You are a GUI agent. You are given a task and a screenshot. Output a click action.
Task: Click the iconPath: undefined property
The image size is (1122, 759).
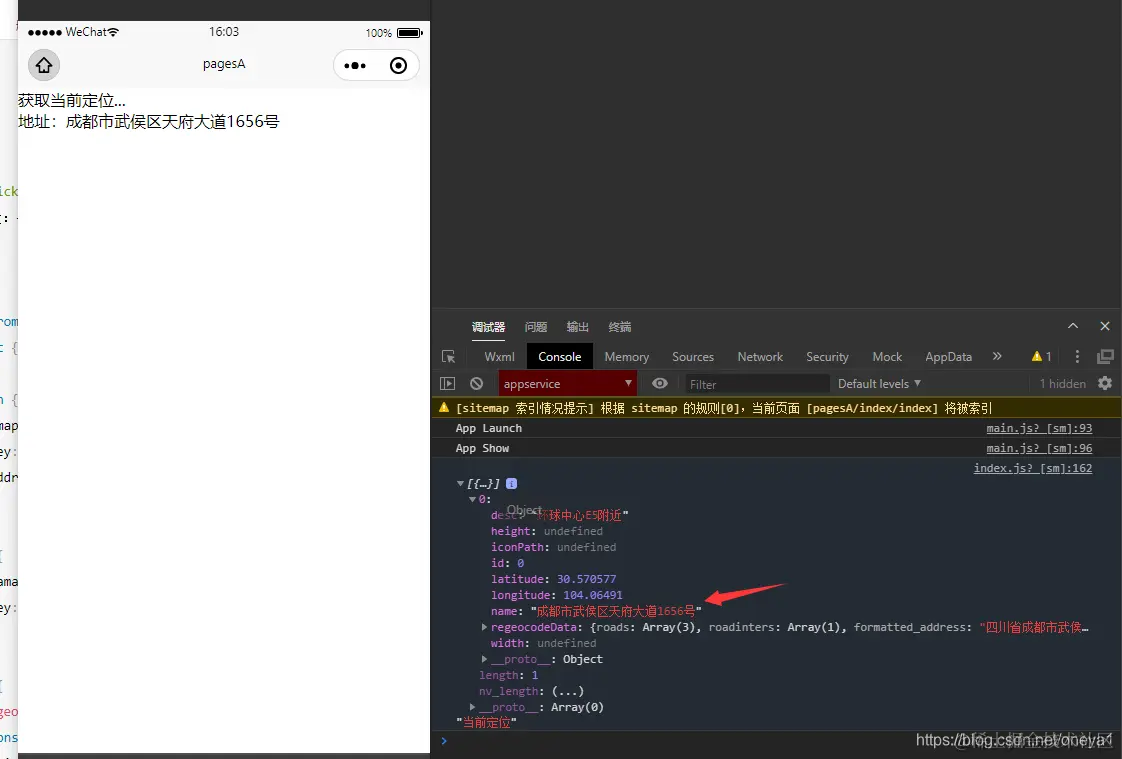(553, 547)
